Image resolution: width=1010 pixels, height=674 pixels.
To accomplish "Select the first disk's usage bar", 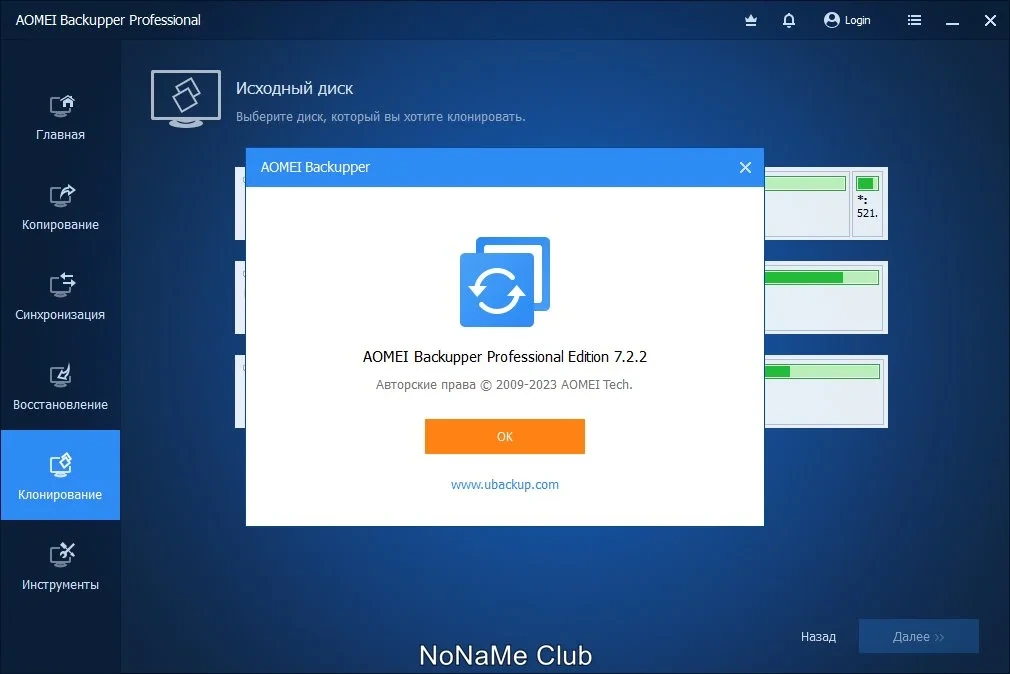I will (805, 184).
